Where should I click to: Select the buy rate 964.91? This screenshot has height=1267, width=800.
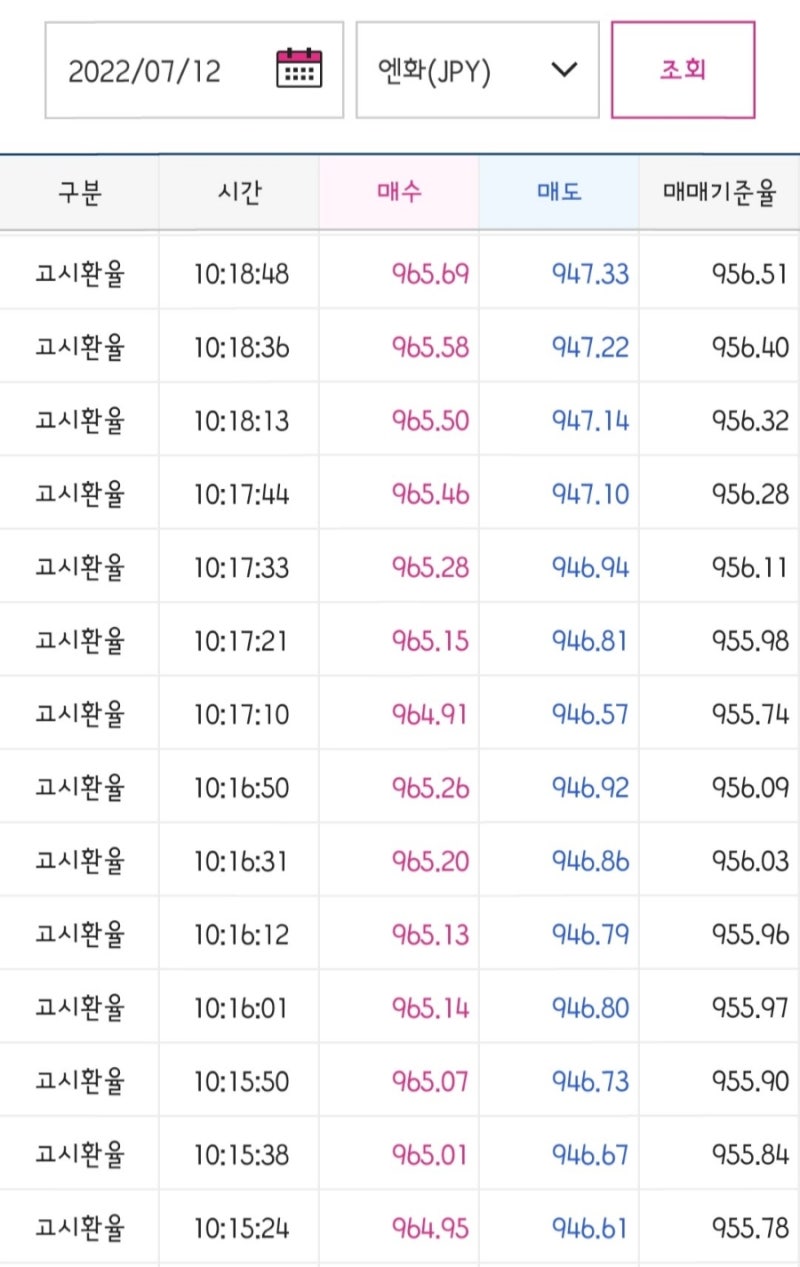(430, 715)
